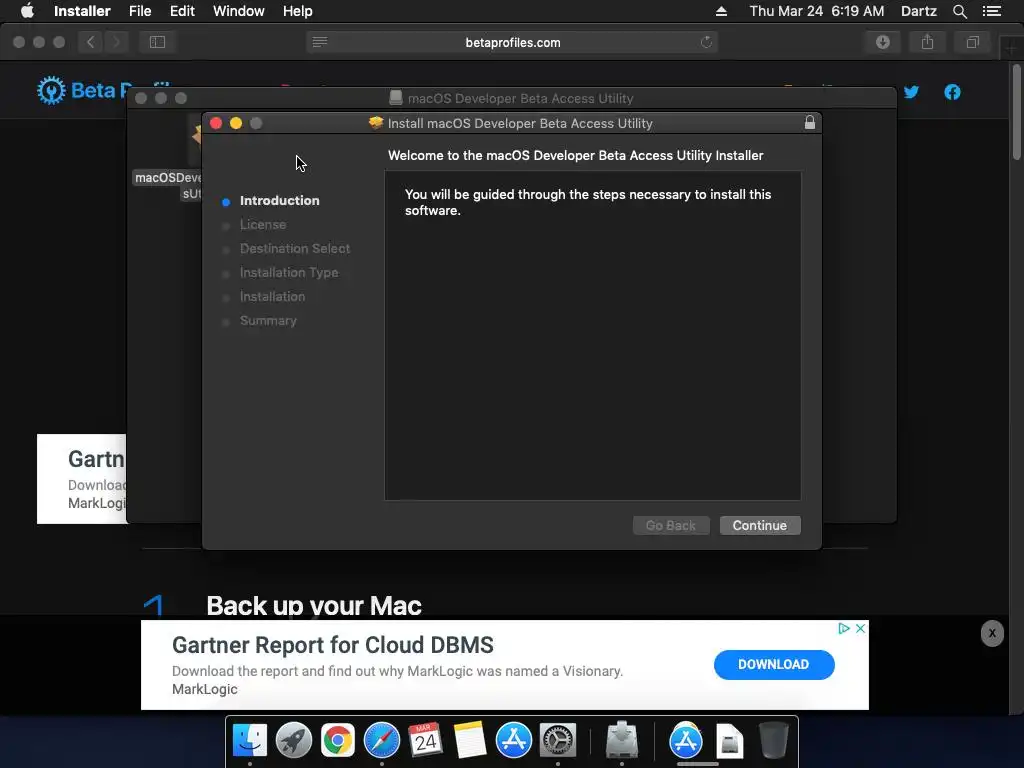Open the Edit menu
1024x768 pixels.
[x=182, y=11]
